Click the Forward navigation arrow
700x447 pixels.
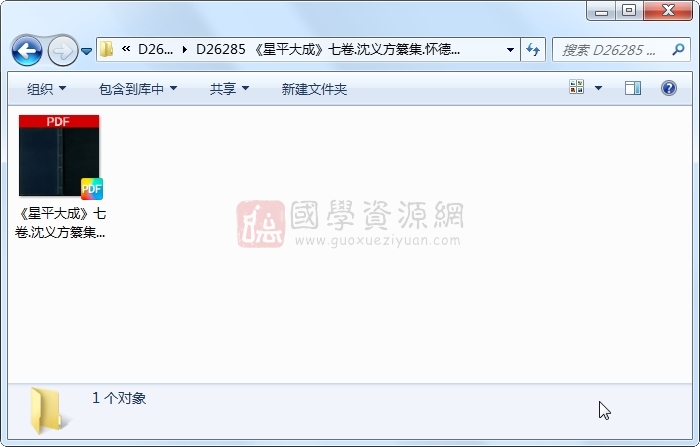[x=62, y=51]
